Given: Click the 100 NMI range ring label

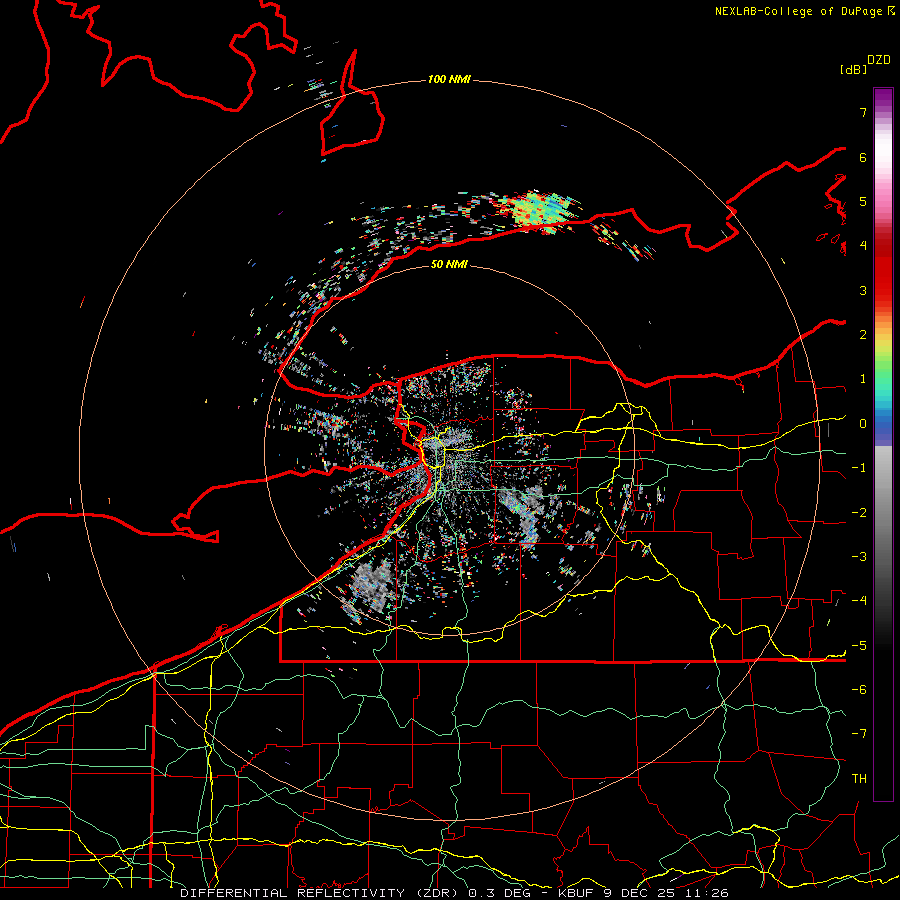Looking at the screenshot, I should [449, 79].
